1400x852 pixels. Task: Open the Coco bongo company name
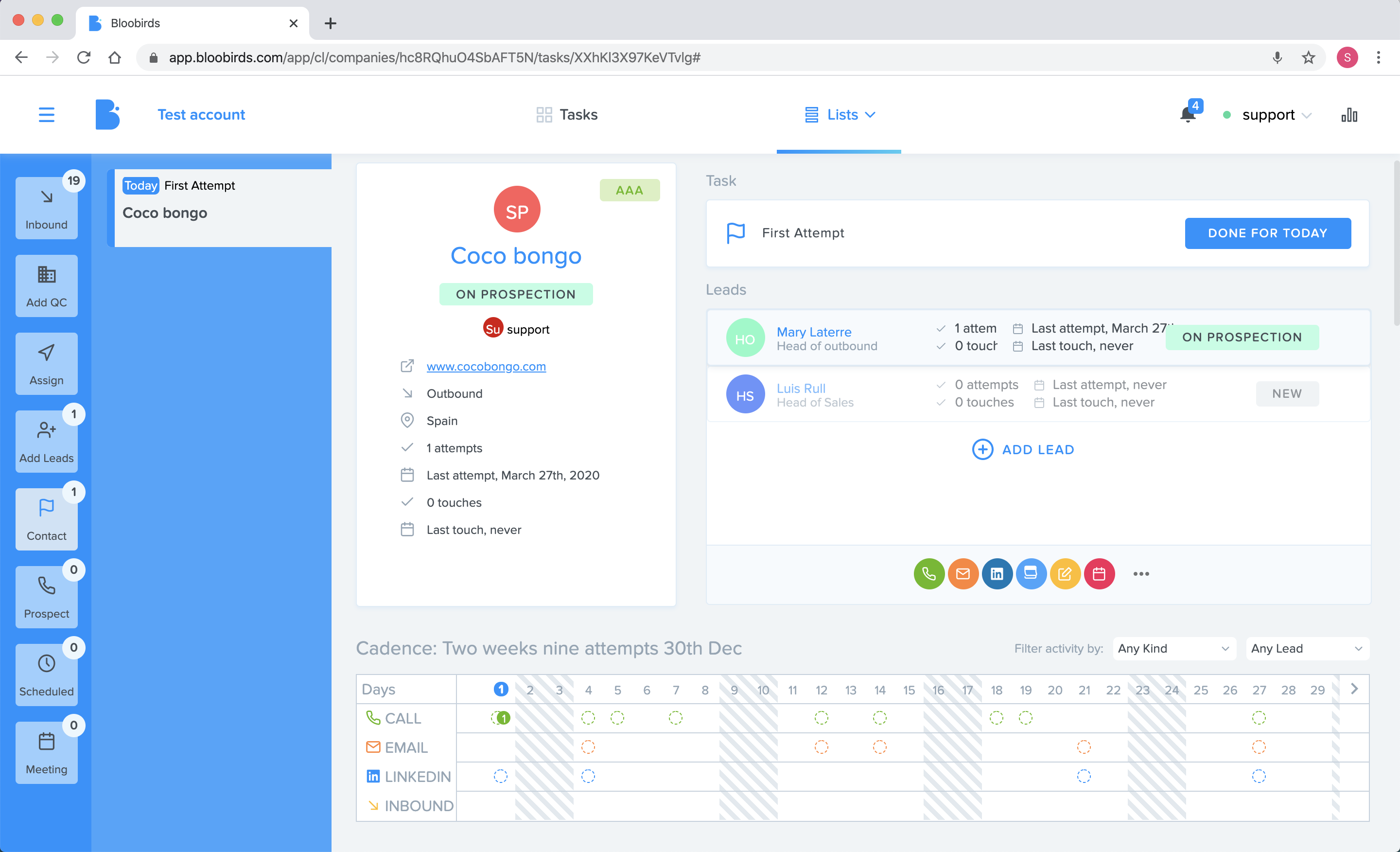516,256
